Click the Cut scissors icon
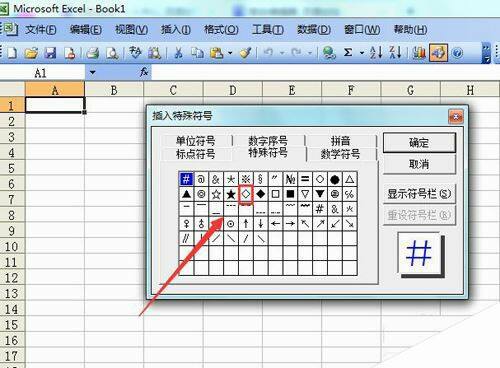 click(x=178, y=53)
